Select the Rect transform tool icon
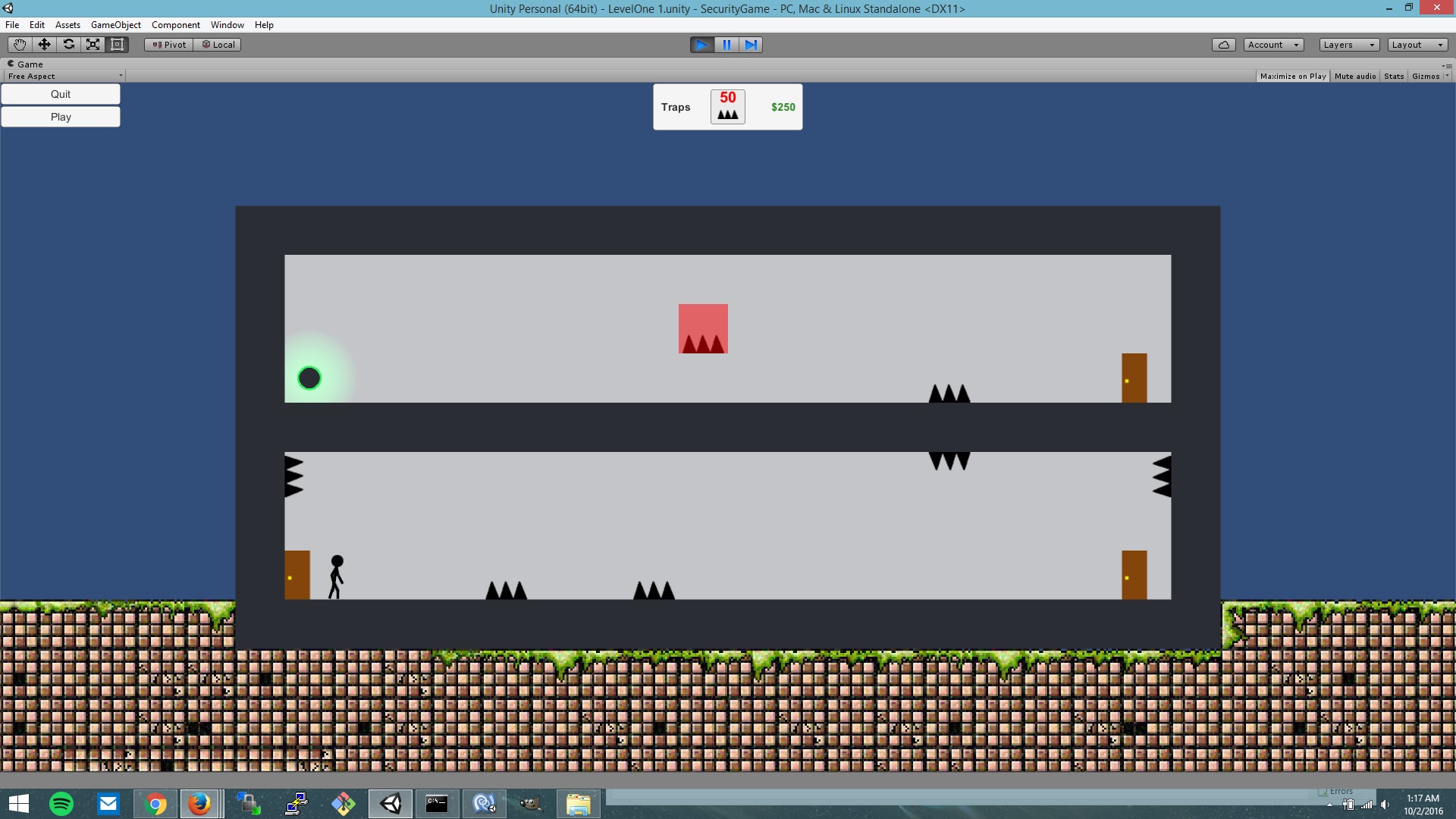 click(117, 45)
